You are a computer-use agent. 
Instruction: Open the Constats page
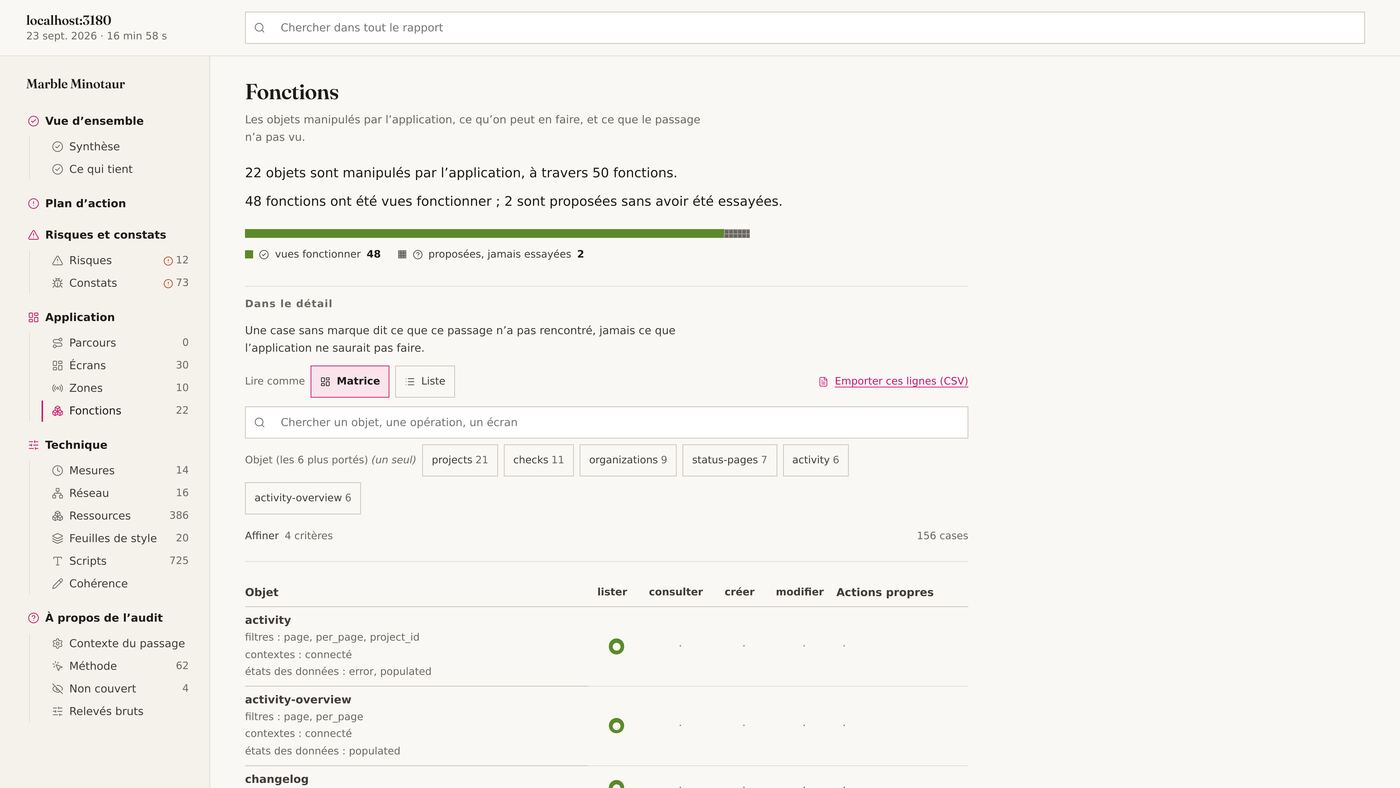(93, 283)
